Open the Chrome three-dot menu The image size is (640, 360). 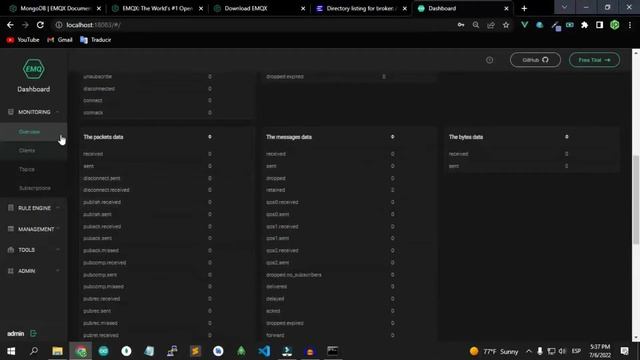coord(630,25)
